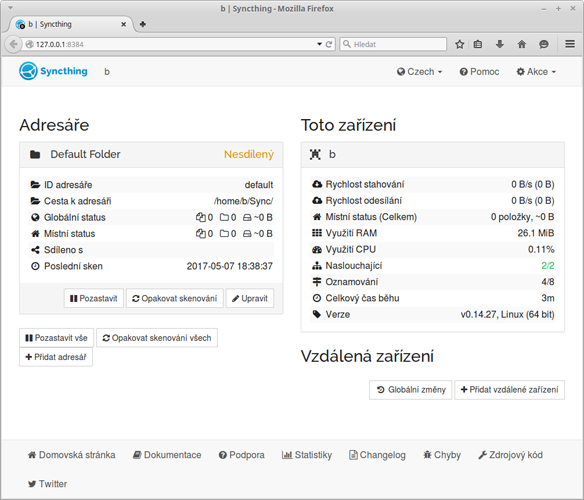Screen dimensions: 584x500
Task: Click the 26.1 MiB RAM usage value
Action: [x=536, y=233]
